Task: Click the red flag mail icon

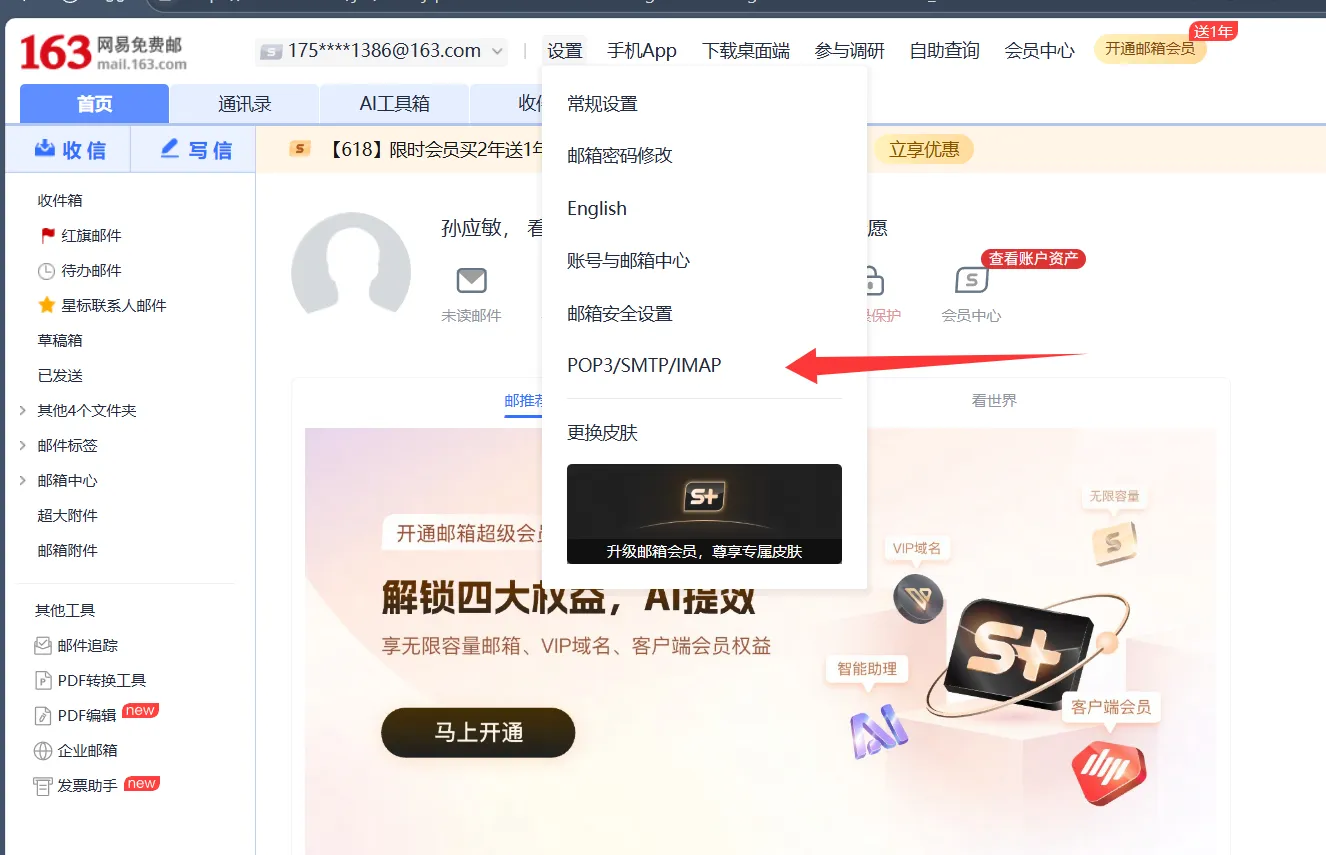Action: (x=47, y=236)
